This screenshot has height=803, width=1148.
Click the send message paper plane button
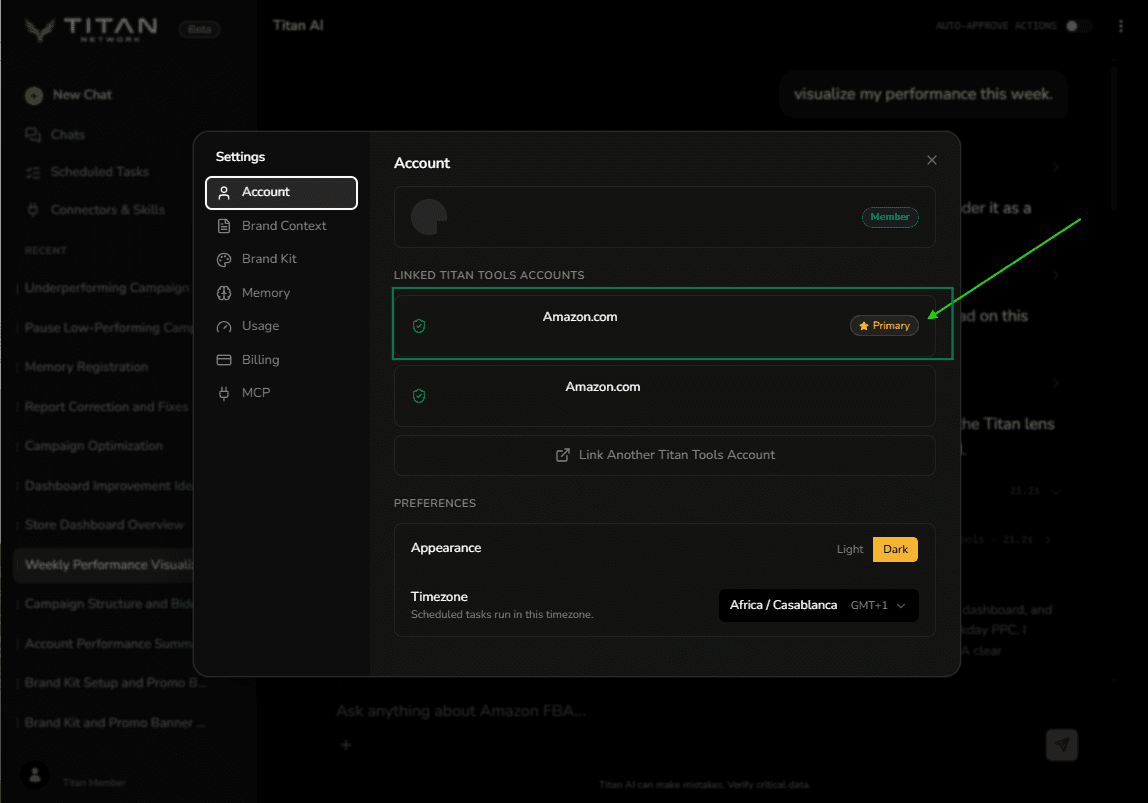[1062, 745]
